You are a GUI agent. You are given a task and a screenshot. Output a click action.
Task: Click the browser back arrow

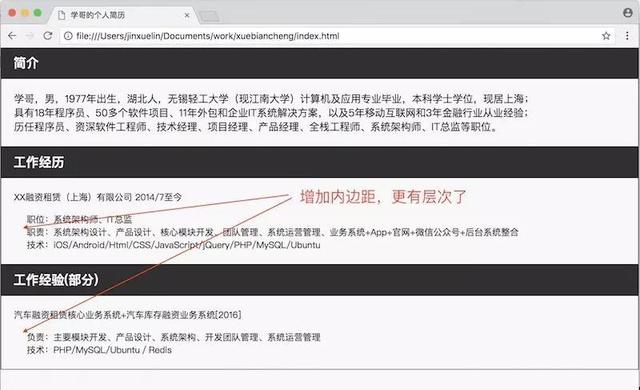tap(12, 36)
